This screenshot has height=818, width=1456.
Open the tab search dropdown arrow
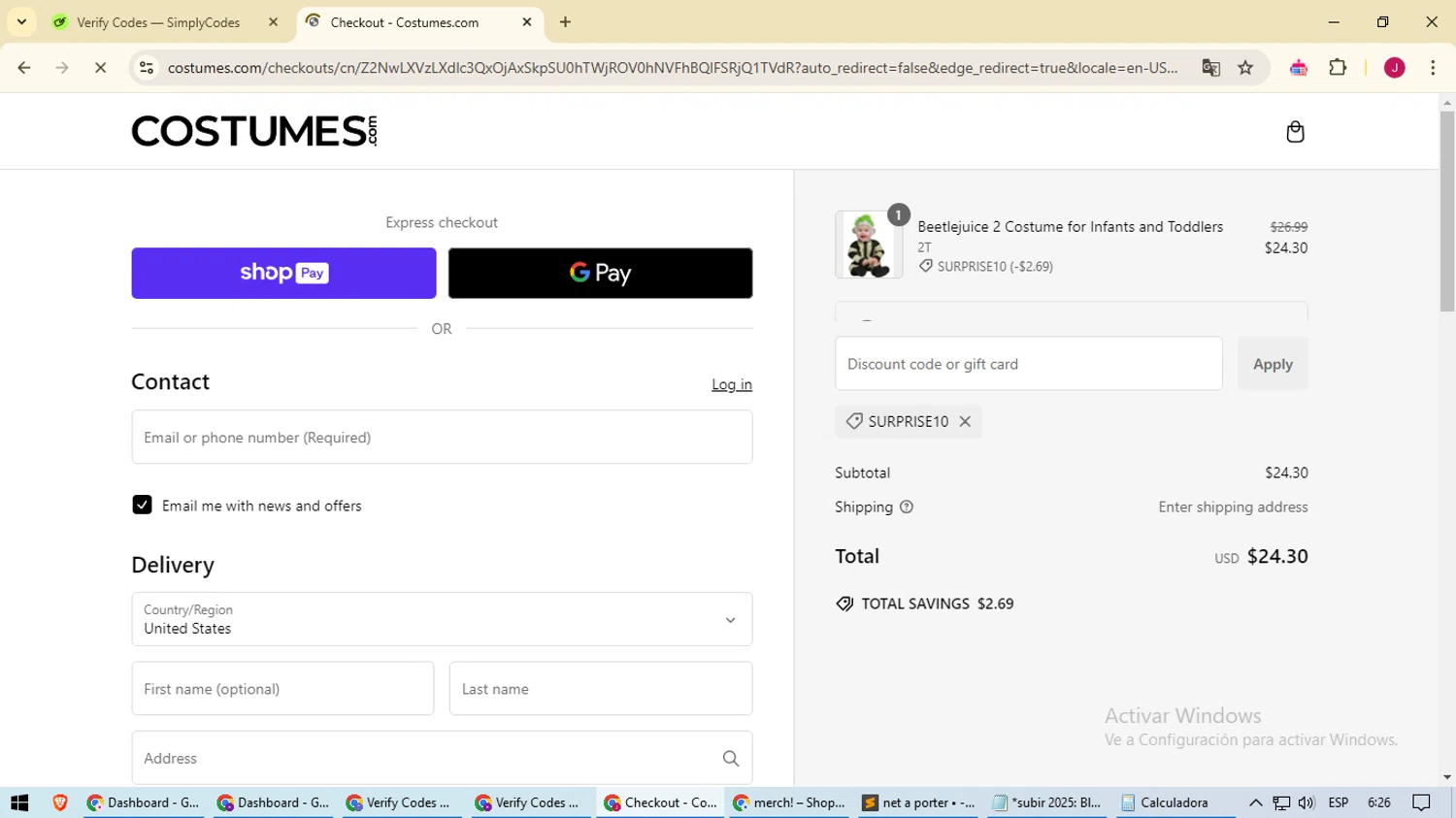click(21, 21)
